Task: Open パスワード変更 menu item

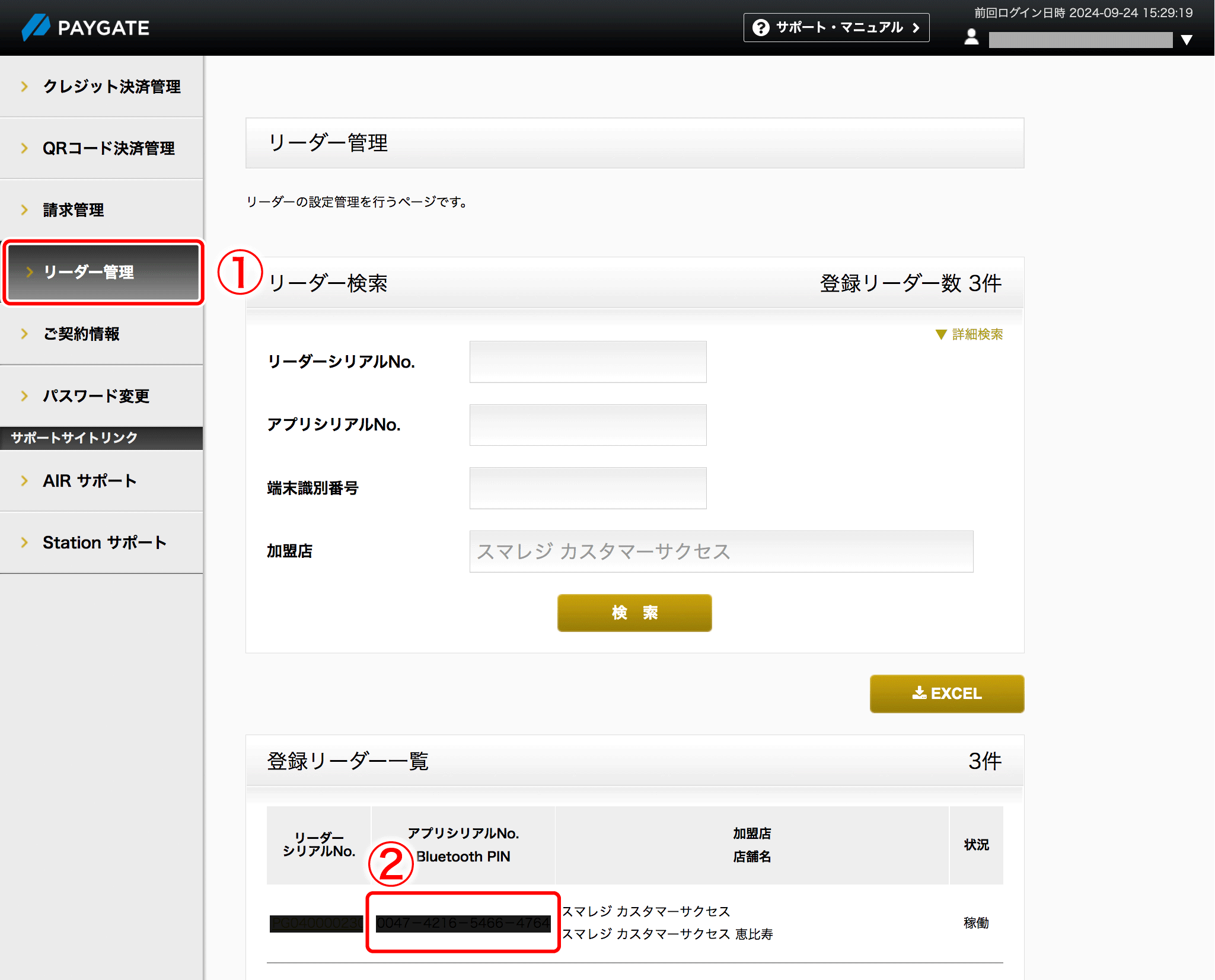Action: (x=95, y=395)
